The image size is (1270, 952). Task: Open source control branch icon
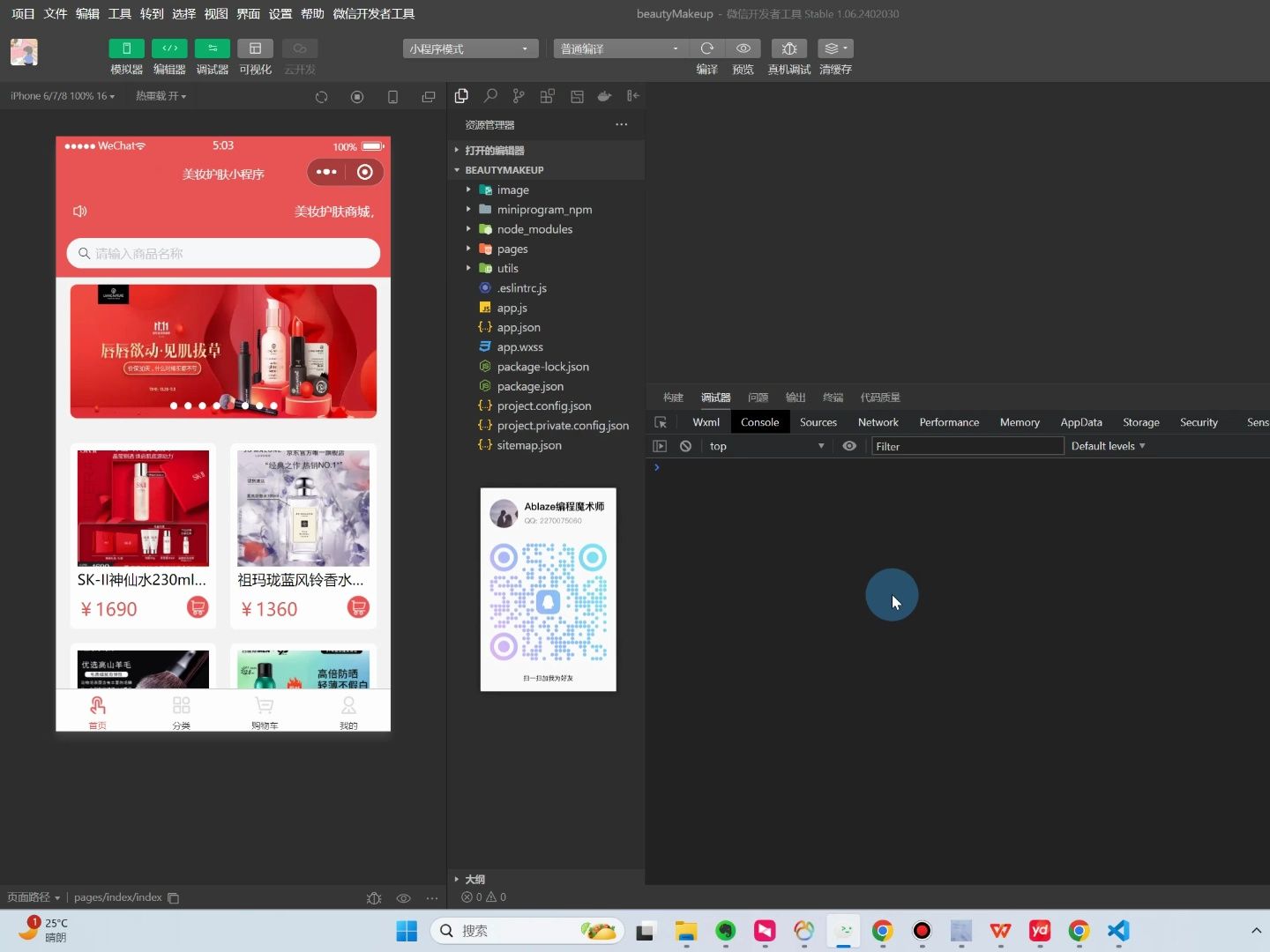coord(519,96)
